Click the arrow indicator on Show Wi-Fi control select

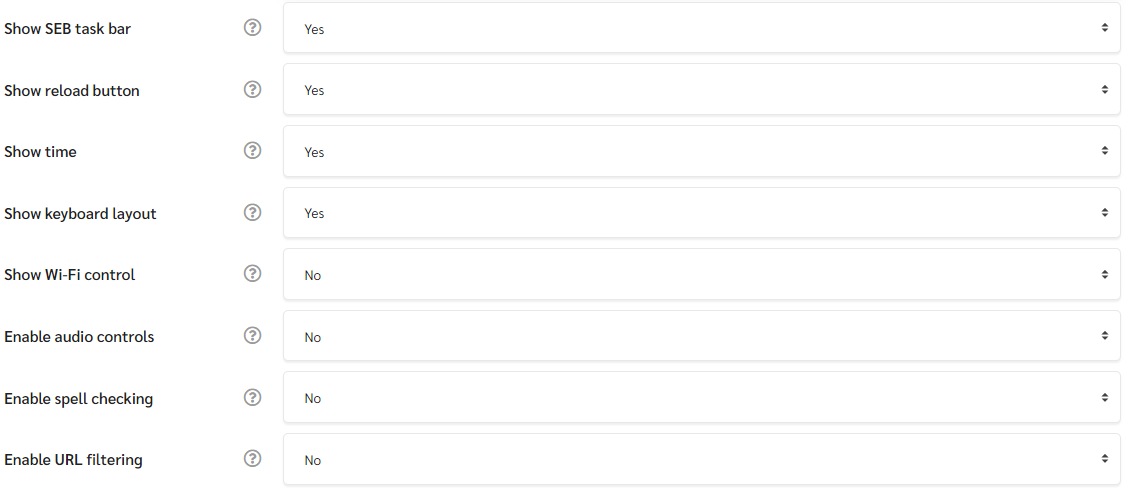pos(1104,274)
